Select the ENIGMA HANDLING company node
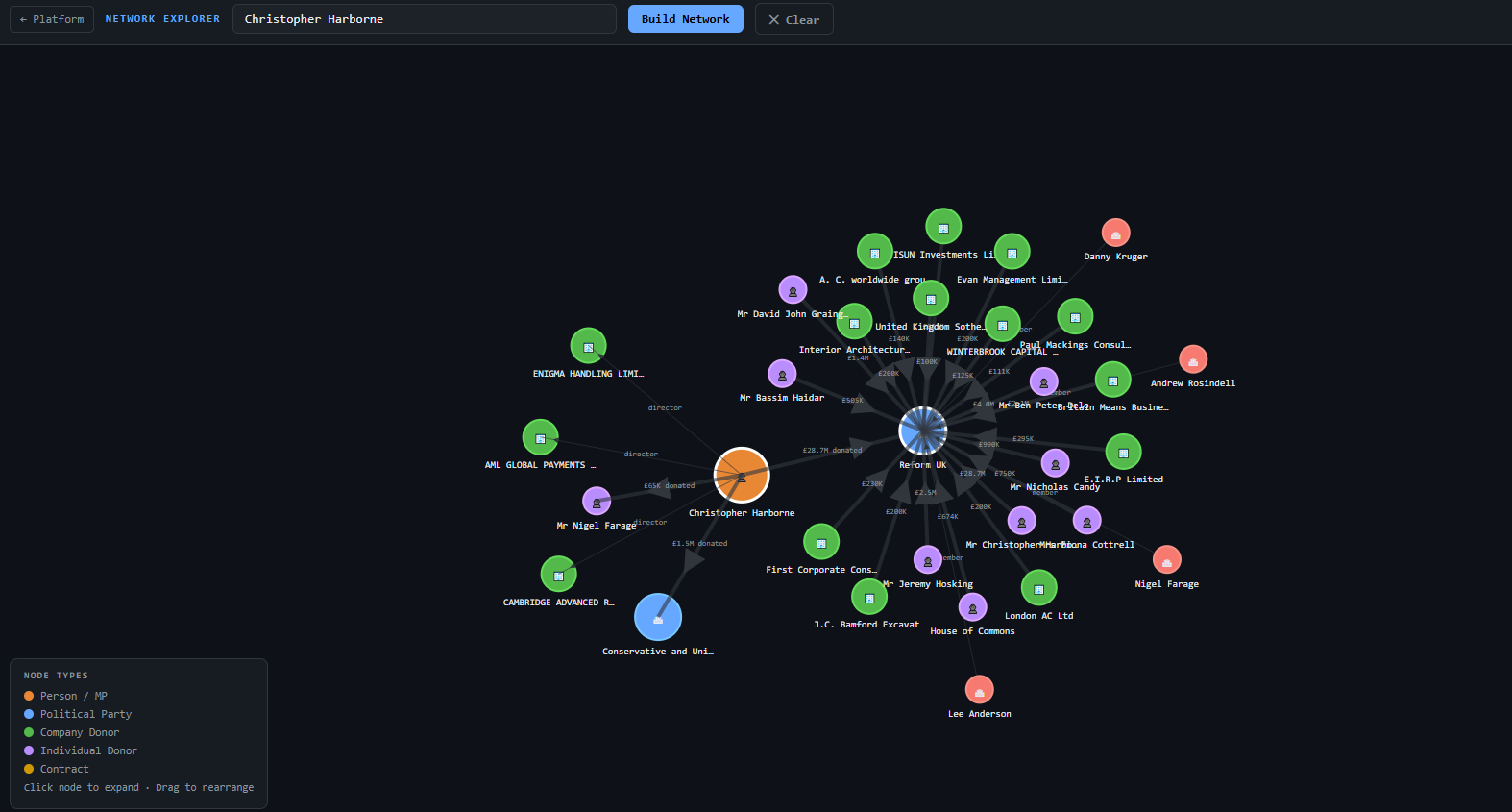This screenshot has width=1512, height=812. pos(589,346)
